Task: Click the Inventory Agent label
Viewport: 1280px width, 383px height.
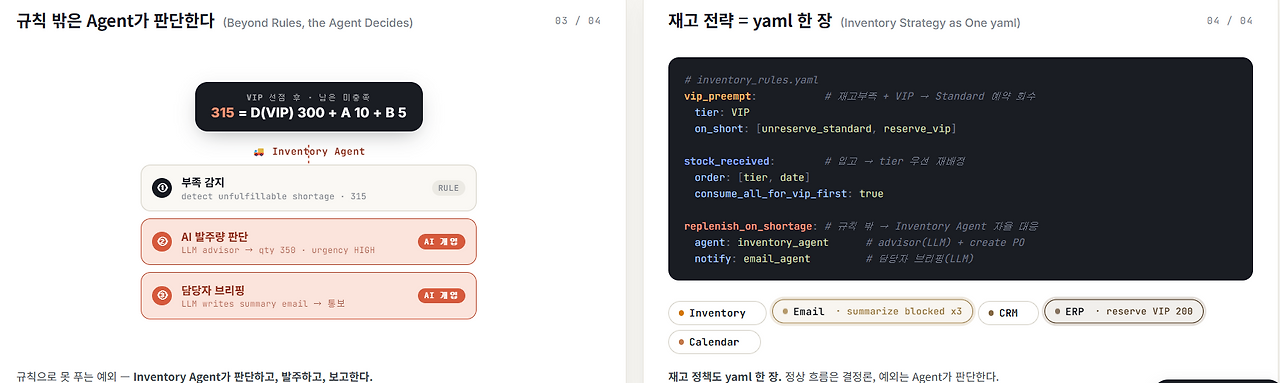Action: click(x=318, y=152)
